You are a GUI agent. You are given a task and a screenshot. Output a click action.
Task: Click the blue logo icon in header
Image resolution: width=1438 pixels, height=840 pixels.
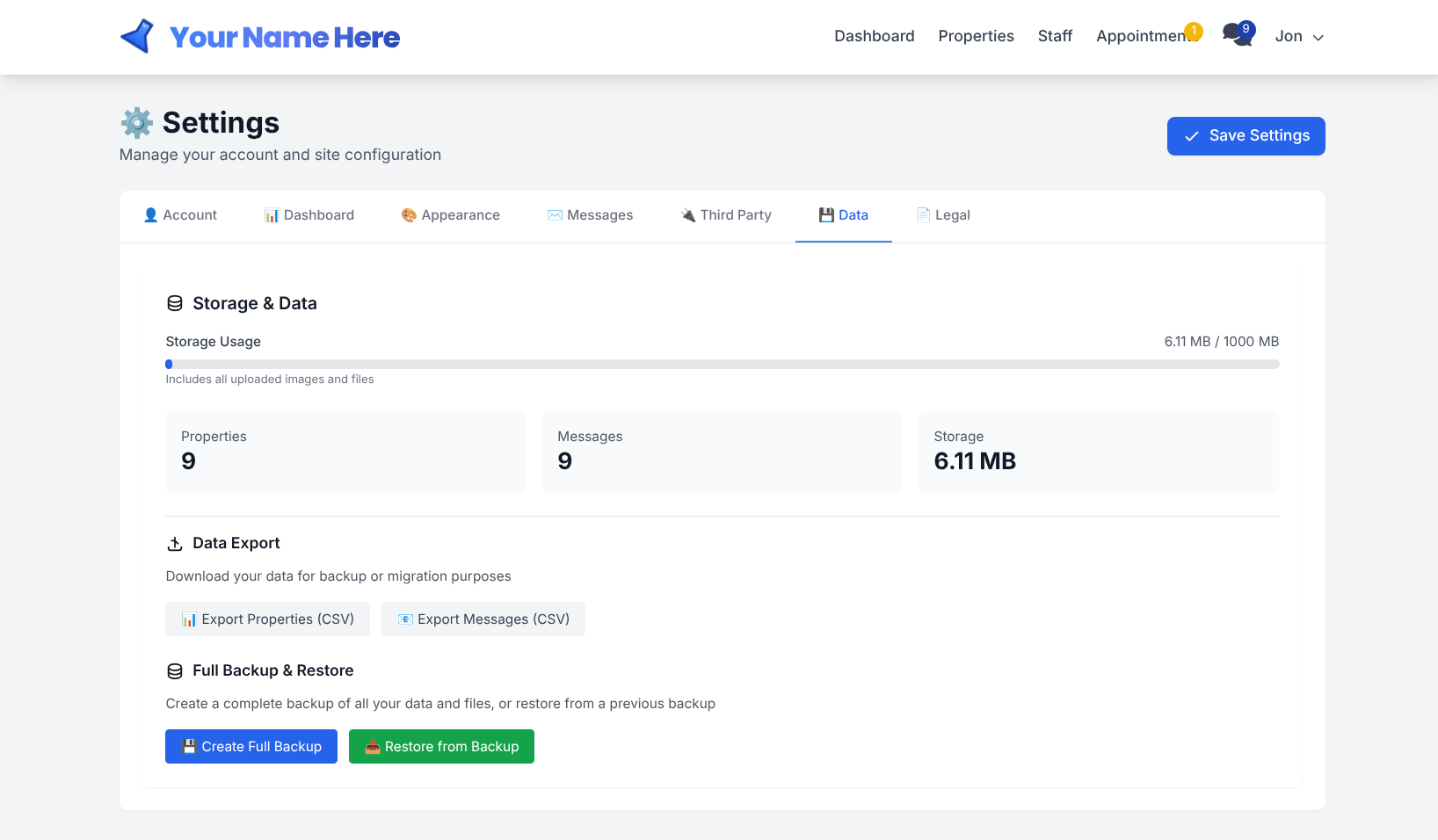[137, 37]
